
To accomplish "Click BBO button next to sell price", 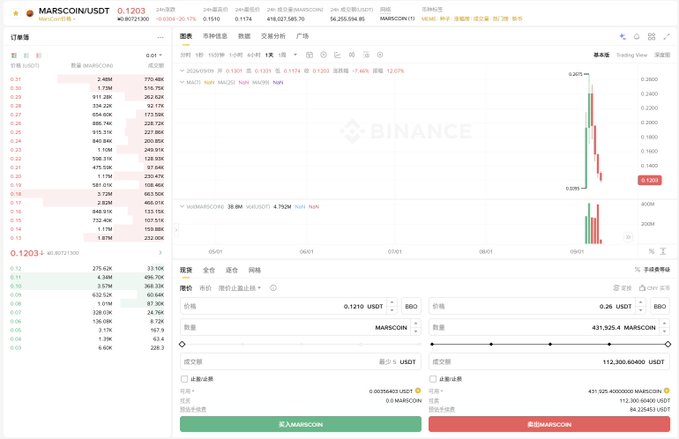I will (660, 306).
